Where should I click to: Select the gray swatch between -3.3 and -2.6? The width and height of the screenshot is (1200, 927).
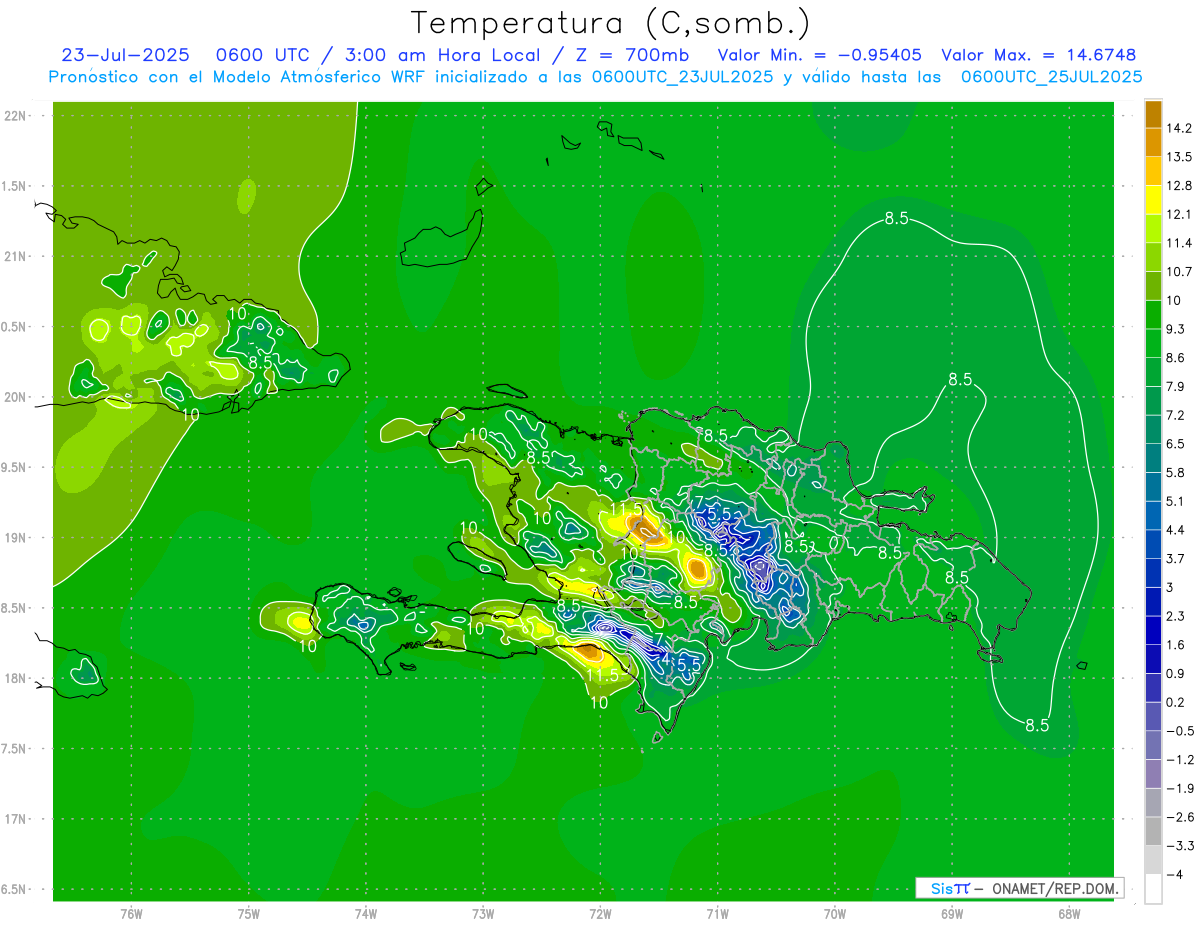point(1153,831)
